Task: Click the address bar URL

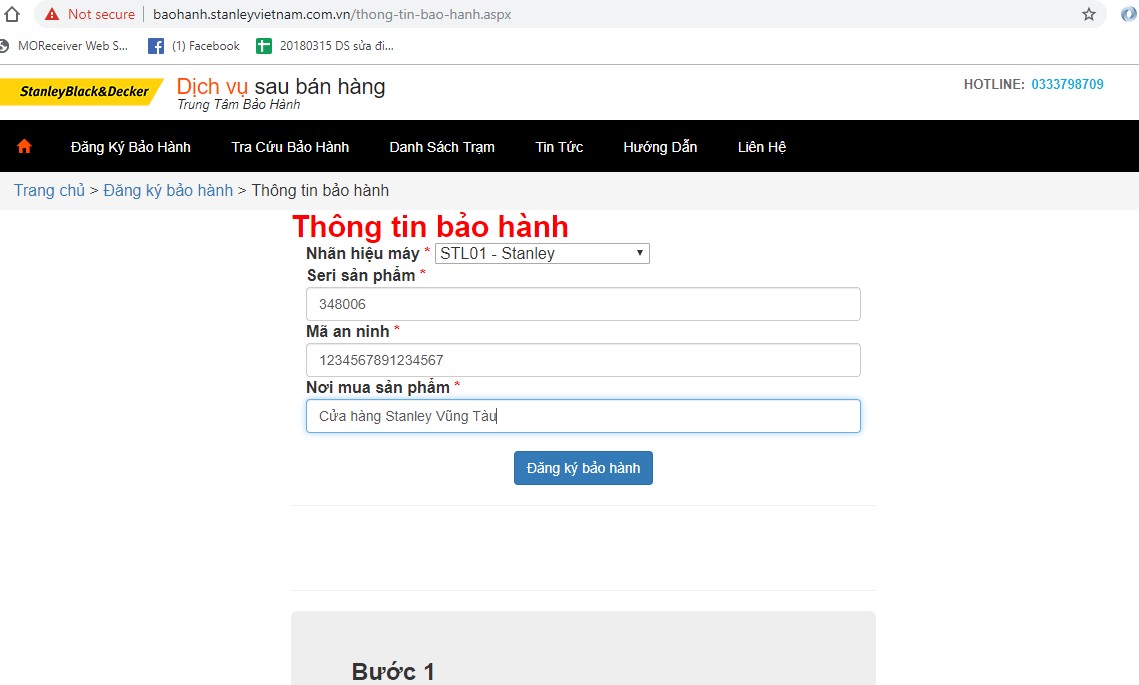Action: (332, 14)
